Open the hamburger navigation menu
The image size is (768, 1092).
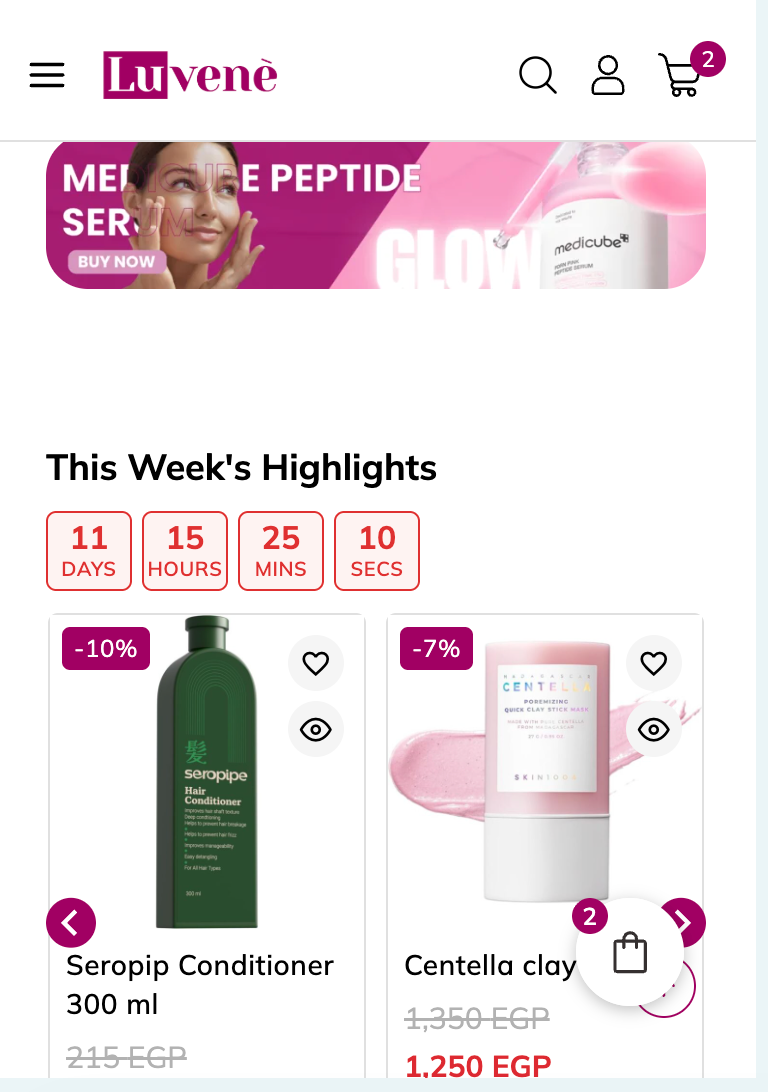[x=47, y=75]
